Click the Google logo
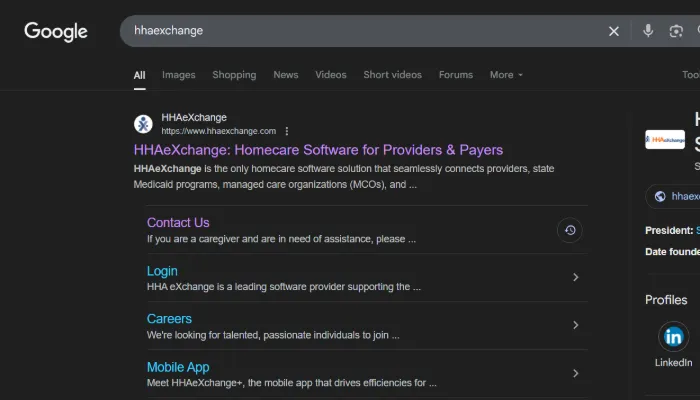The width and height of the screenshot is (700, 400). pos(56,32)
